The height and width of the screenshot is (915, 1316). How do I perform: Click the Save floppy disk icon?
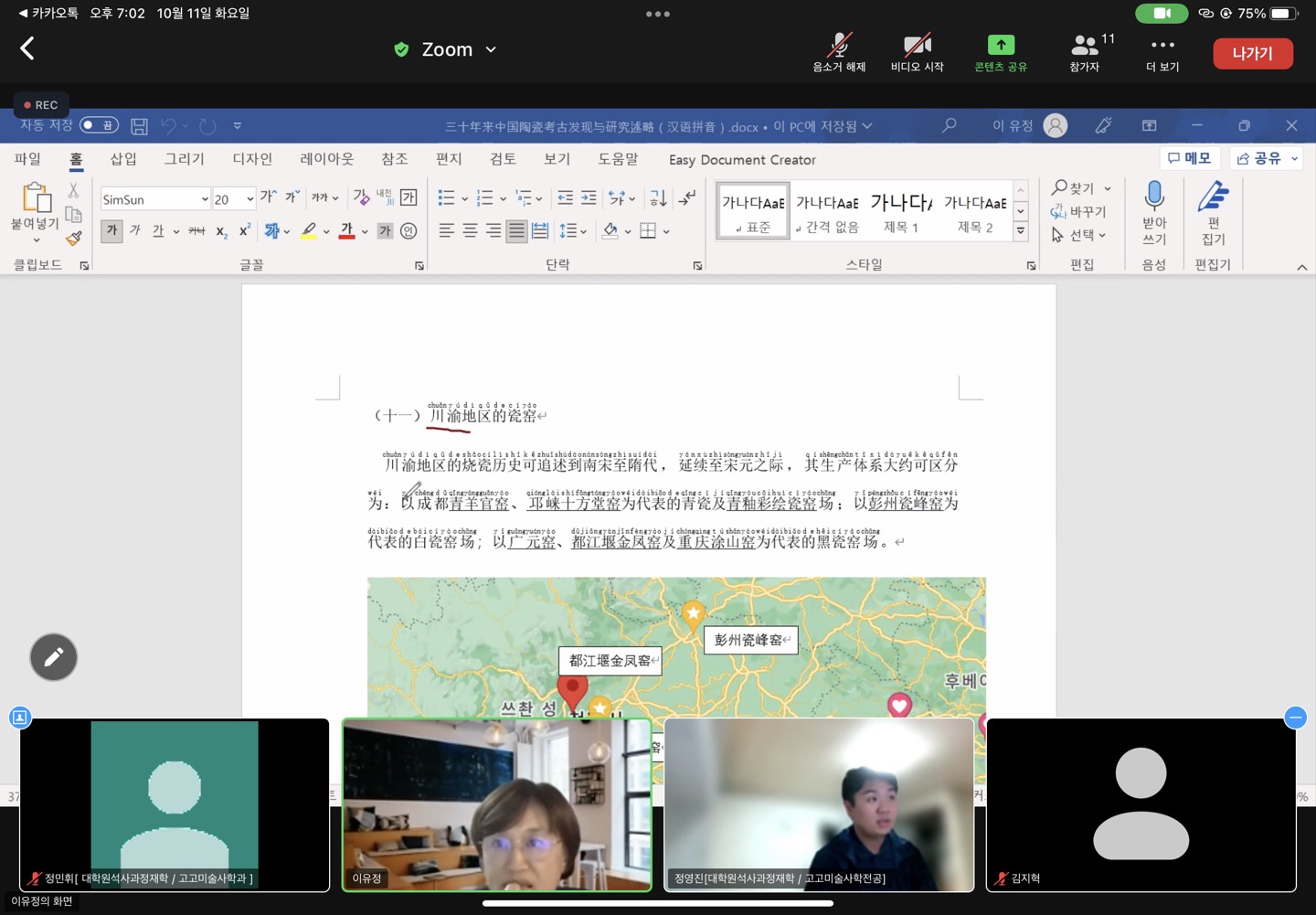139,126
